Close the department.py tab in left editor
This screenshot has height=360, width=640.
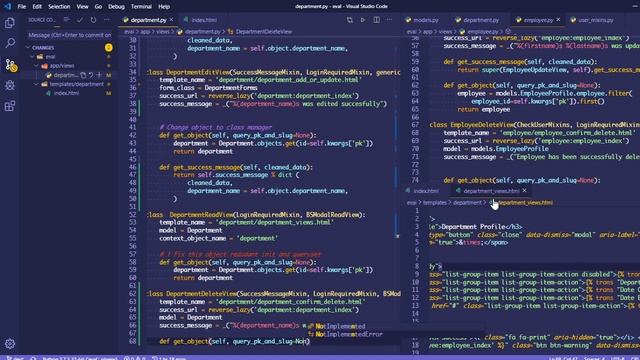pos(171,20)
